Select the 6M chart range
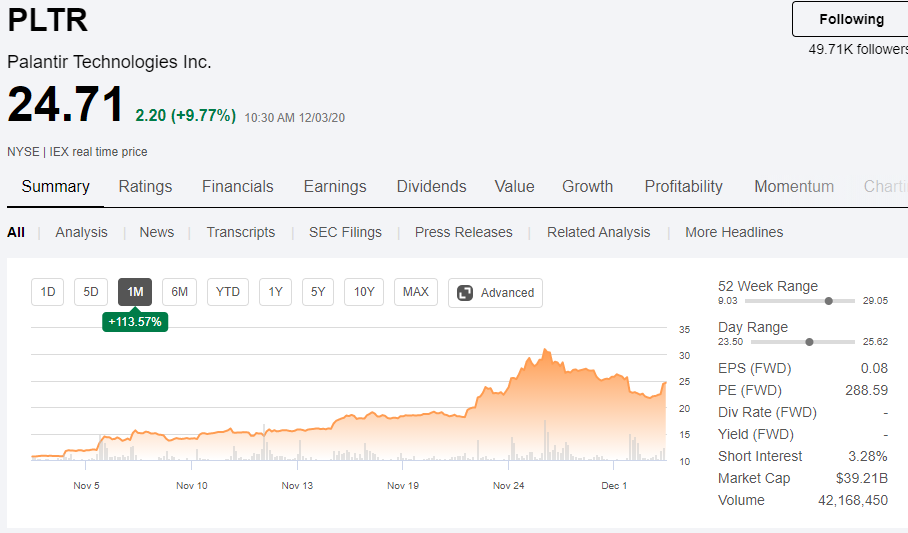The height and width of the screenshot is (533, 908). coord(180,292)
